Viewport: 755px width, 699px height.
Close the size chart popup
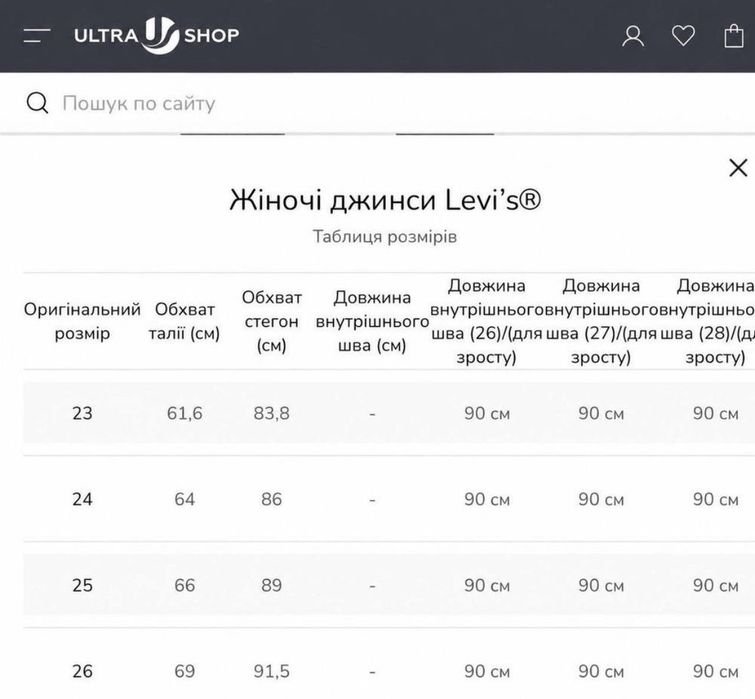[x=738, y=168]
